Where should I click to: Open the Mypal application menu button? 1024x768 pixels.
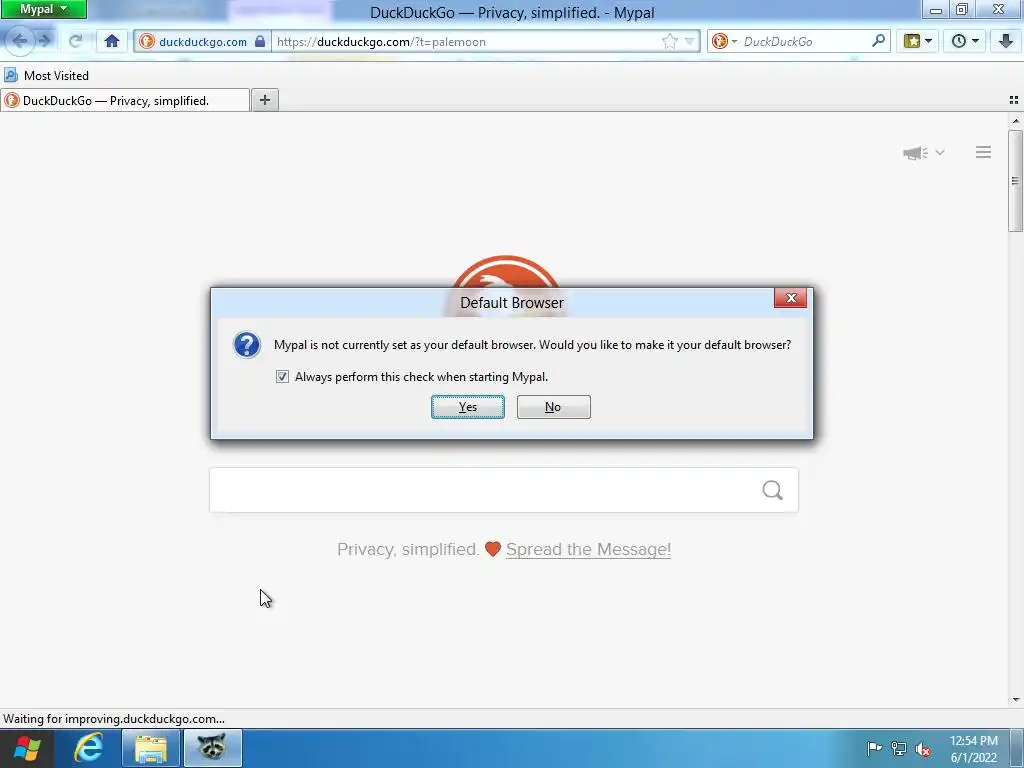point(43,10)
